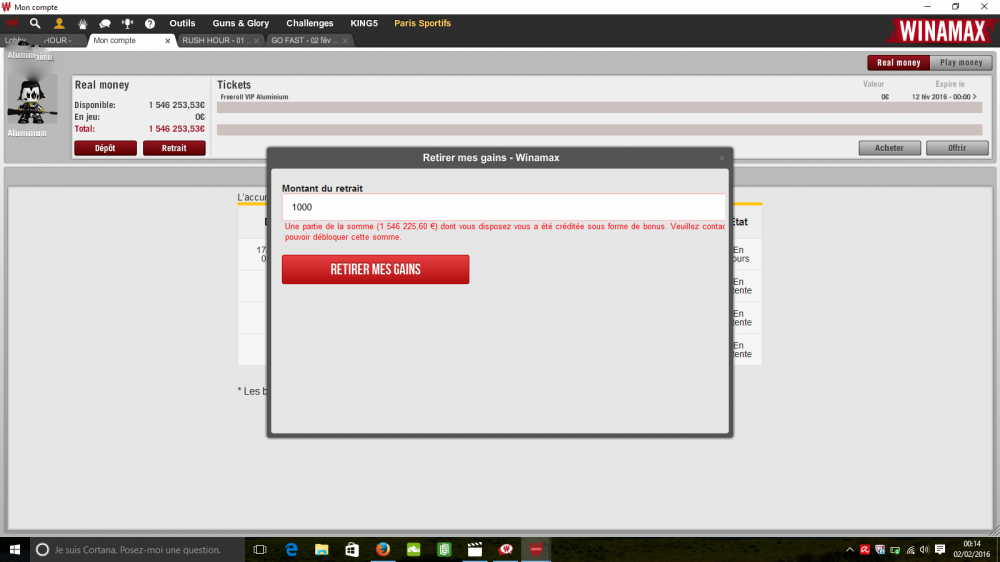Click the Acheter tickets button
Screen dimensions: 1000x562
[889, 148]
